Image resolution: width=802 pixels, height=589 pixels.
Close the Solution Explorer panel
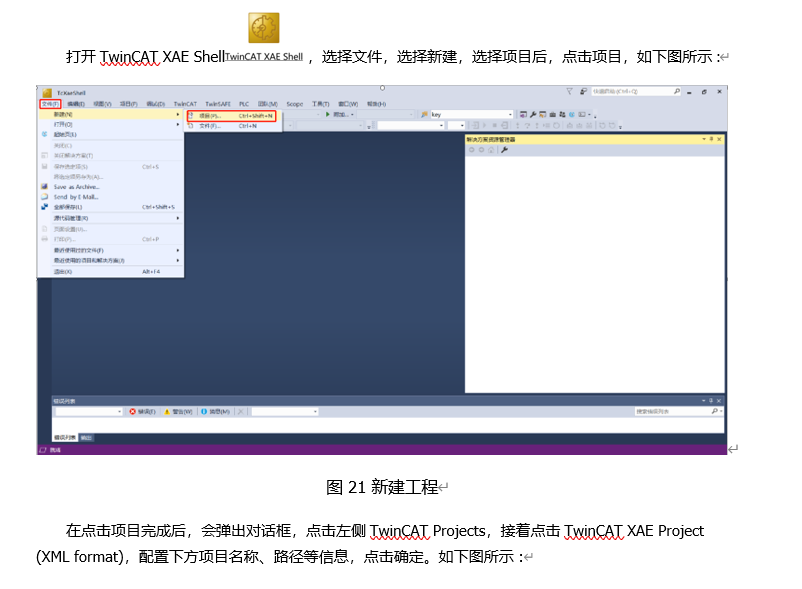[719, 139]
